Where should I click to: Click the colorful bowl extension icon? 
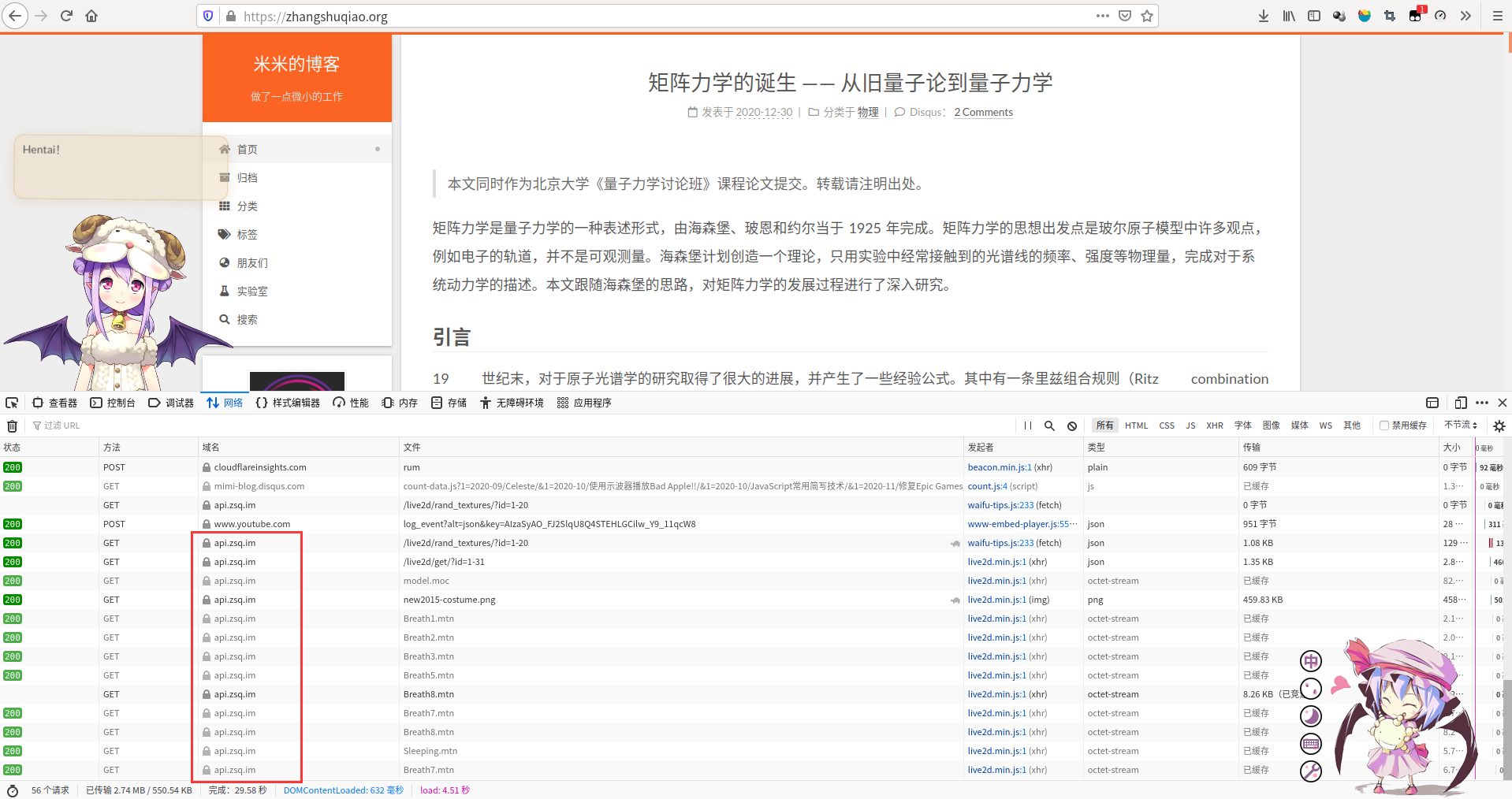1365,16
